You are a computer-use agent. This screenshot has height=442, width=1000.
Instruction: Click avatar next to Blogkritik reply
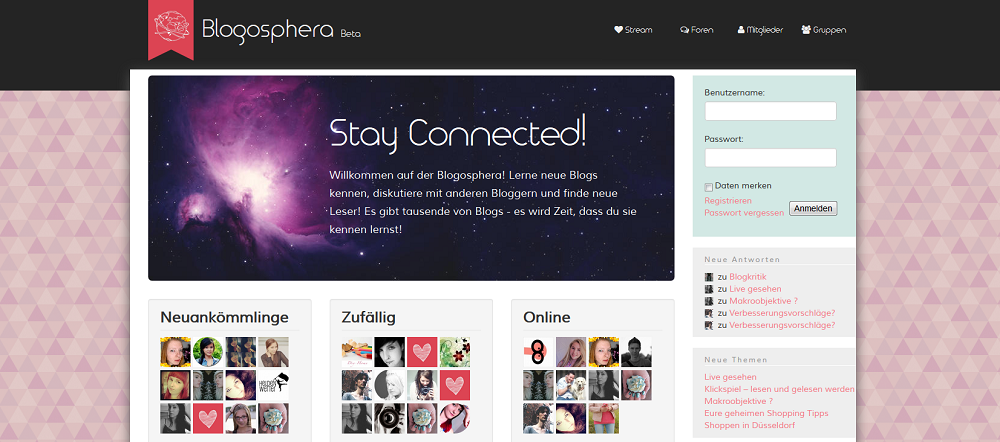point(709,277)
